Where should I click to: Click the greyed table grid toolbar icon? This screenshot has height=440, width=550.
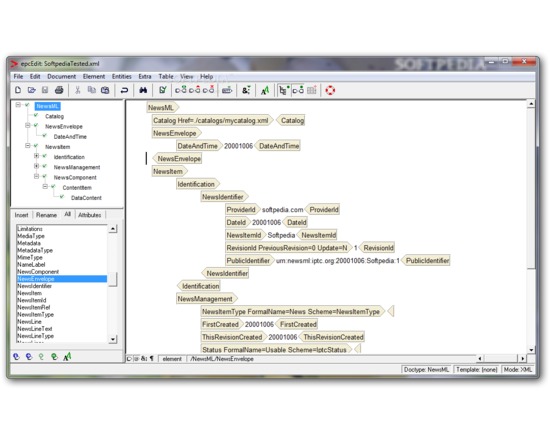tap(311, 90)
